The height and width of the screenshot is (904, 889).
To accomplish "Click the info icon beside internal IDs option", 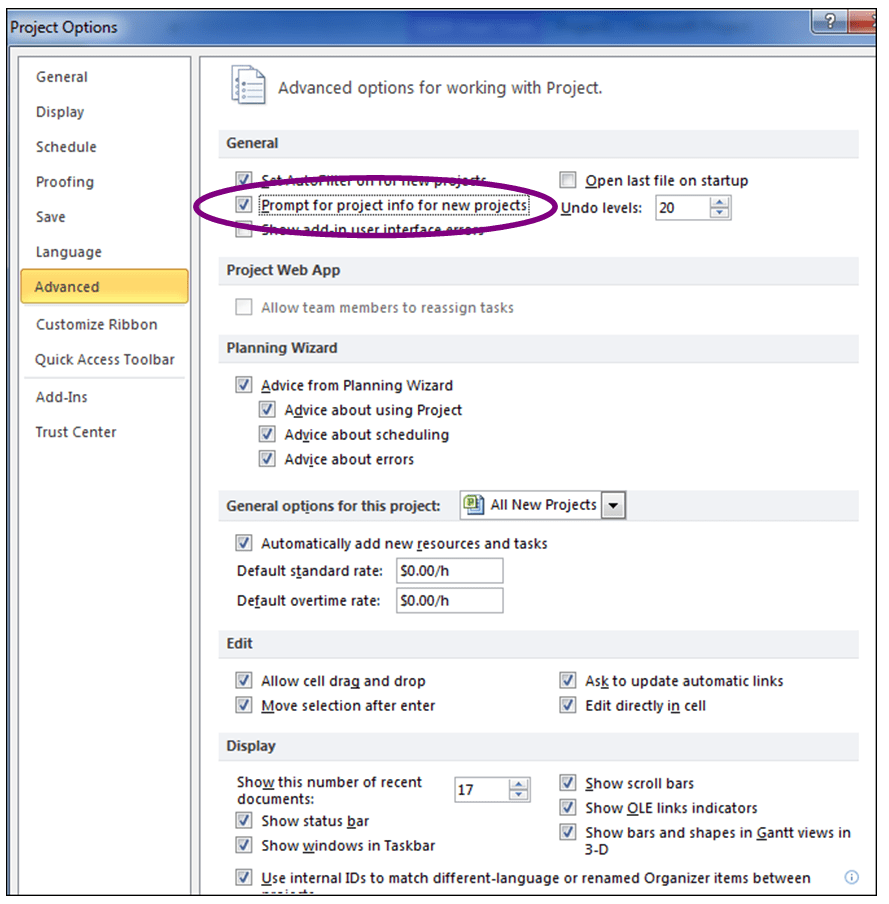I will 851,877.
